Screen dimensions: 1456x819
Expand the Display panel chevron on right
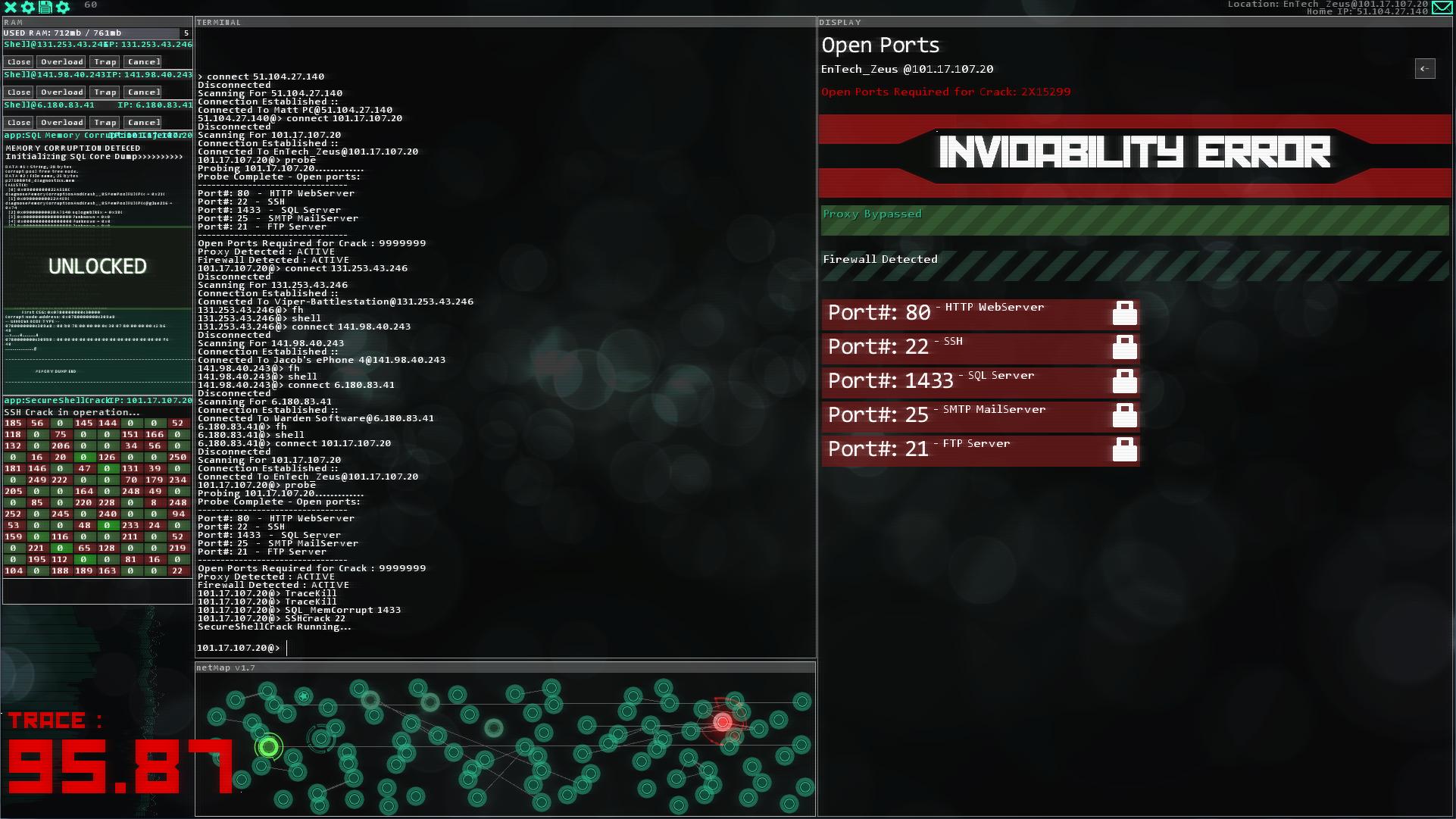click(x=1425, y=68)
